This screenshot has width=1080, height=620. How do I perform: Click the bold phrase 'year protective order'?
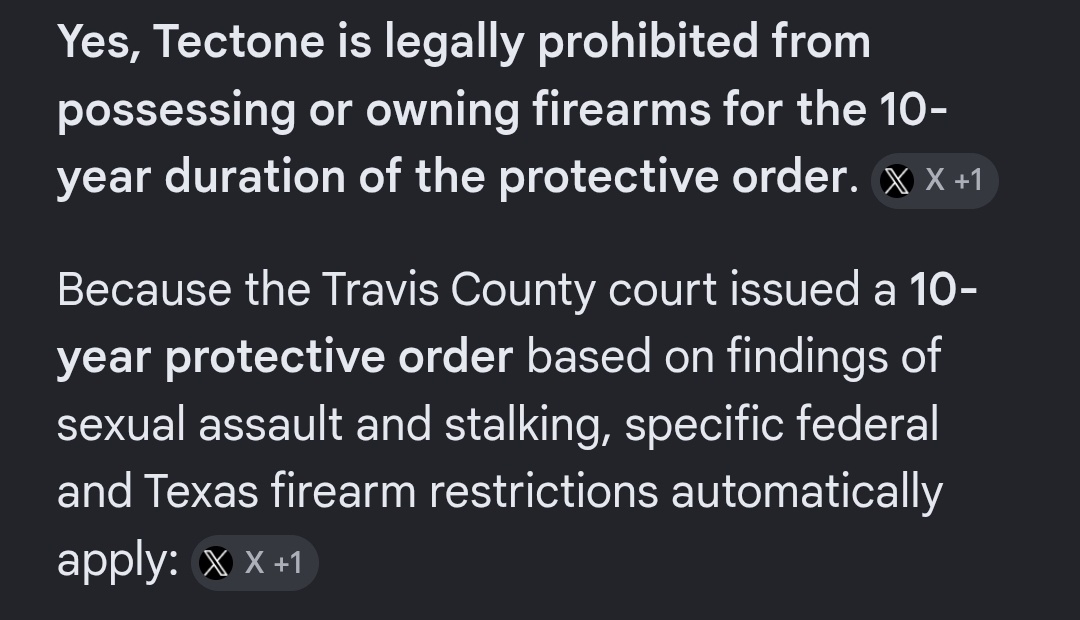(x=284, y=358)
